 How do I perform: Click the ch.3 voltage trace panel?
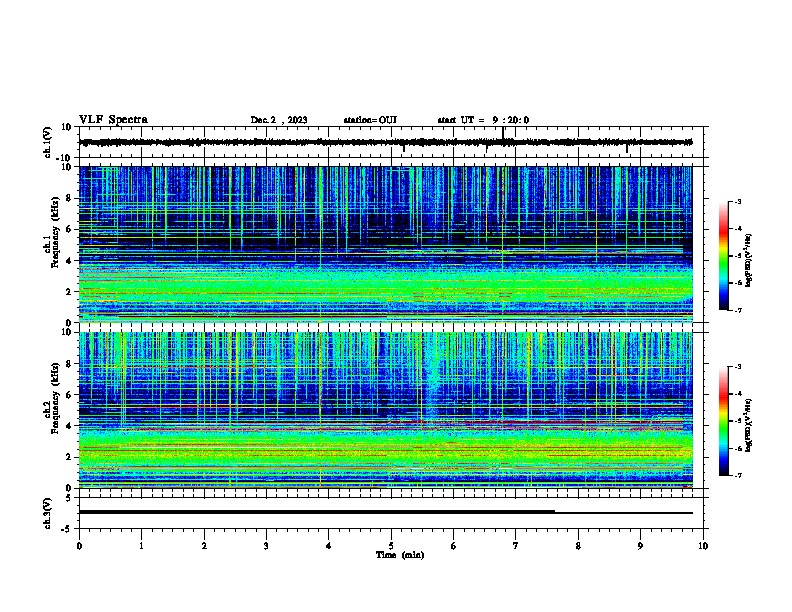(x=390, y=513)
